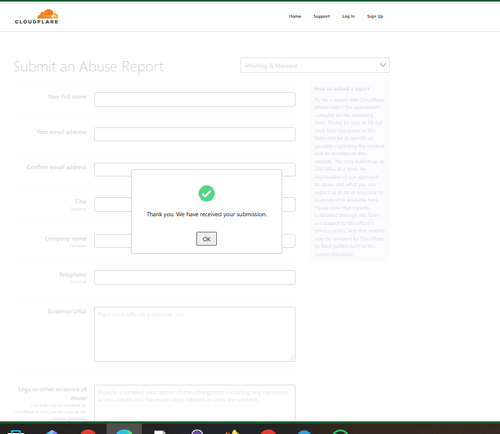Focus the Your full name field

[x=195, y=99]
